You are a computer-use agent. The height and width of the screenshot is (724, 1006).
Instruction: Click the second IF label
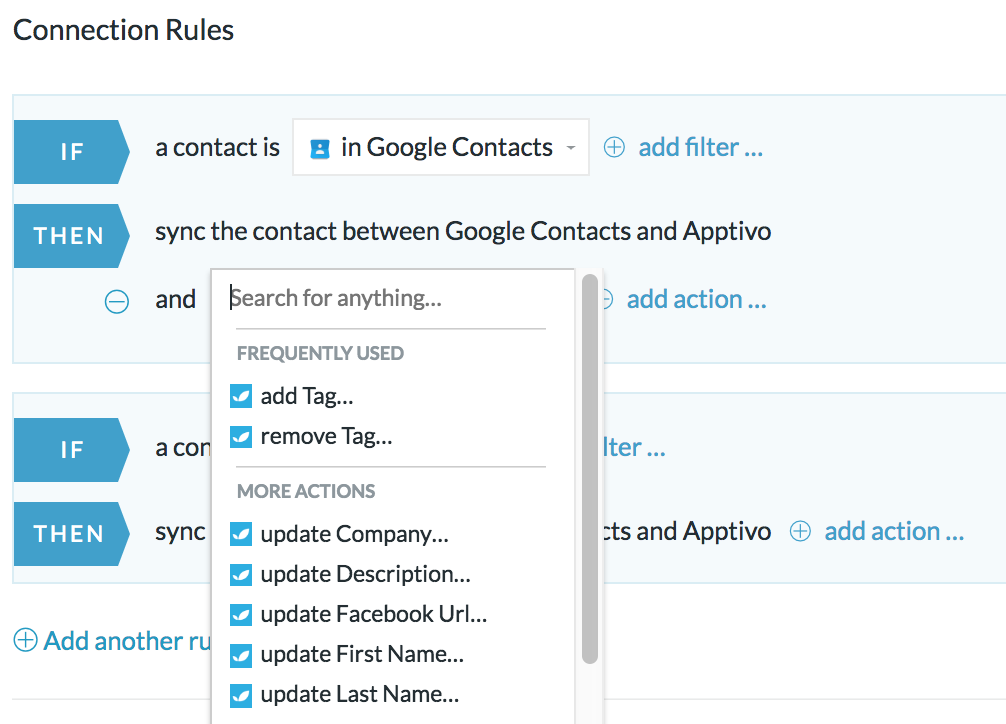pyautogui.click(x=71, y=450)
